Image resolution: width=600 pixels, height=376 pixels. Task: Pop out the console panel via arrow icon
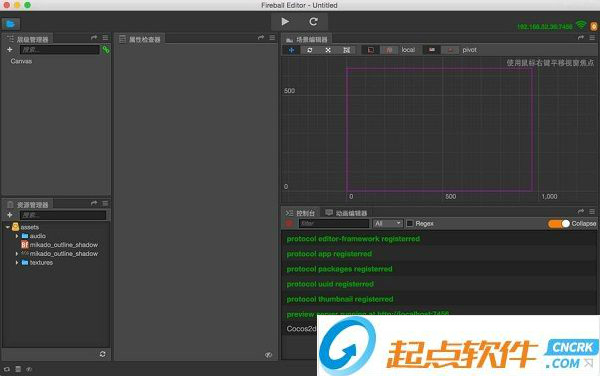click(x=581, y=212)
